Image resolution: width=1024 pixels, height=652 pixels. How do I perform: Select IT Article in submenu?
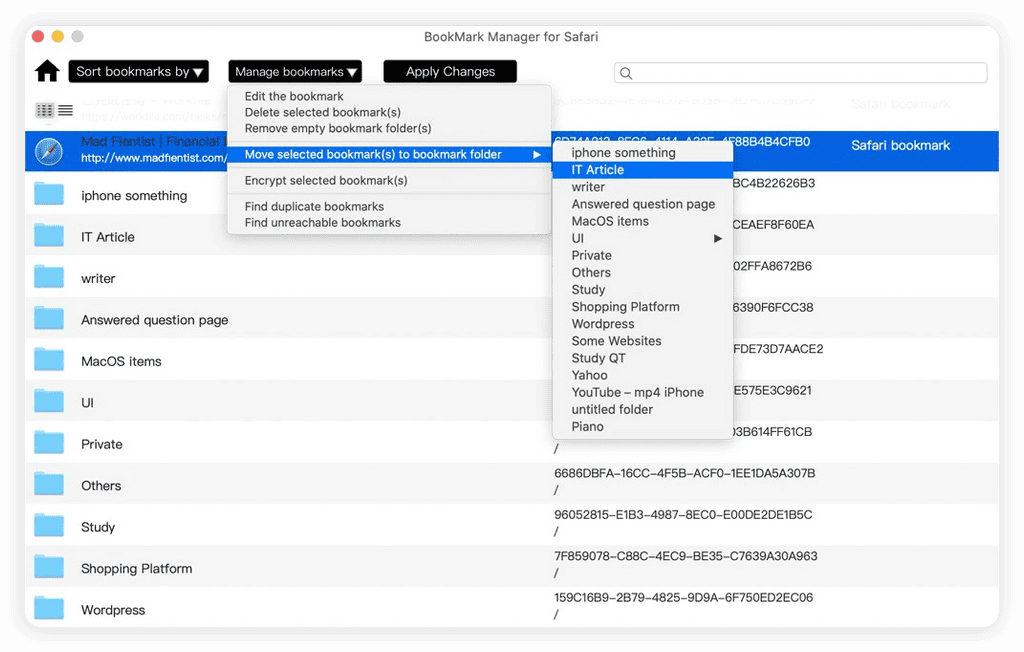pyautogui.click(x=643, y=170)
